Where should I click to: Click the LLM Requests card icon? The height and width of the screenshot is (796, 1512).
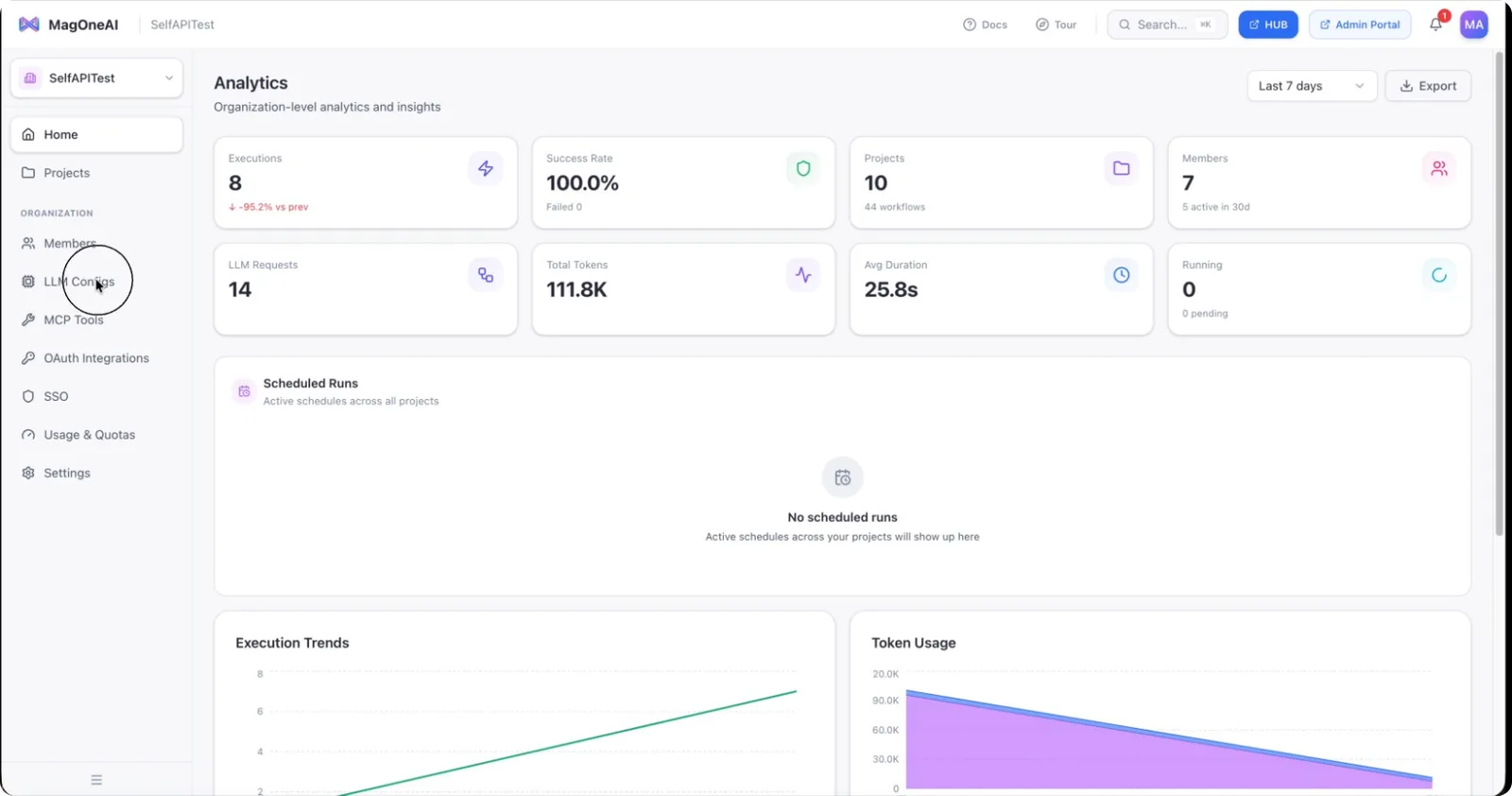485,275
